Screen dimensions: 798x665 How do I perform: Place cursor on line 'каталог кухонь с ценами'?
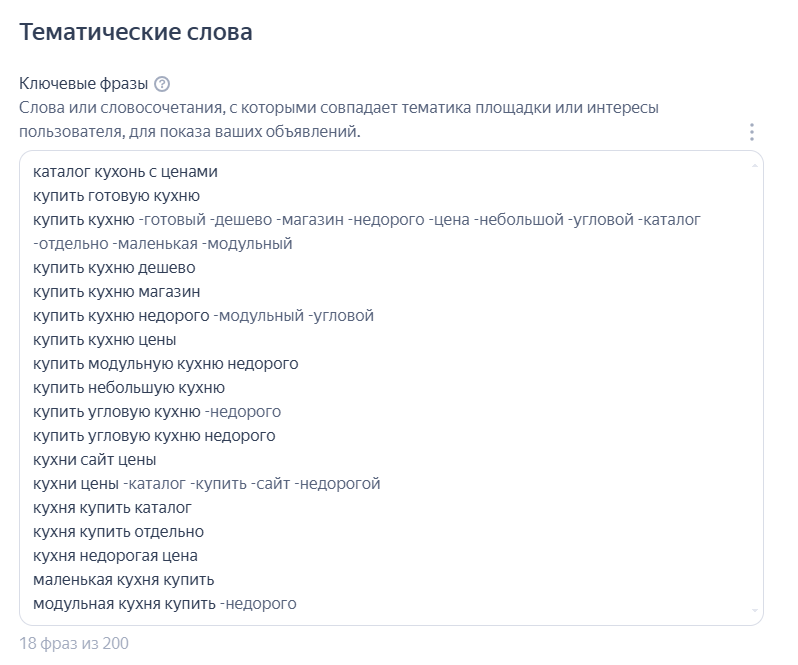pyautogui.click(x=125, y=172)
